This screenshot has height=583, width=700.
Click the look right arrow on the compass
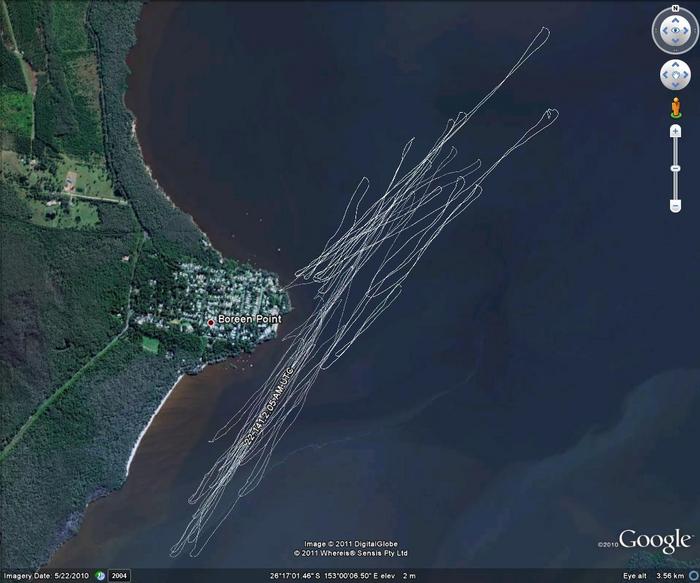click(x=687, y=31)
